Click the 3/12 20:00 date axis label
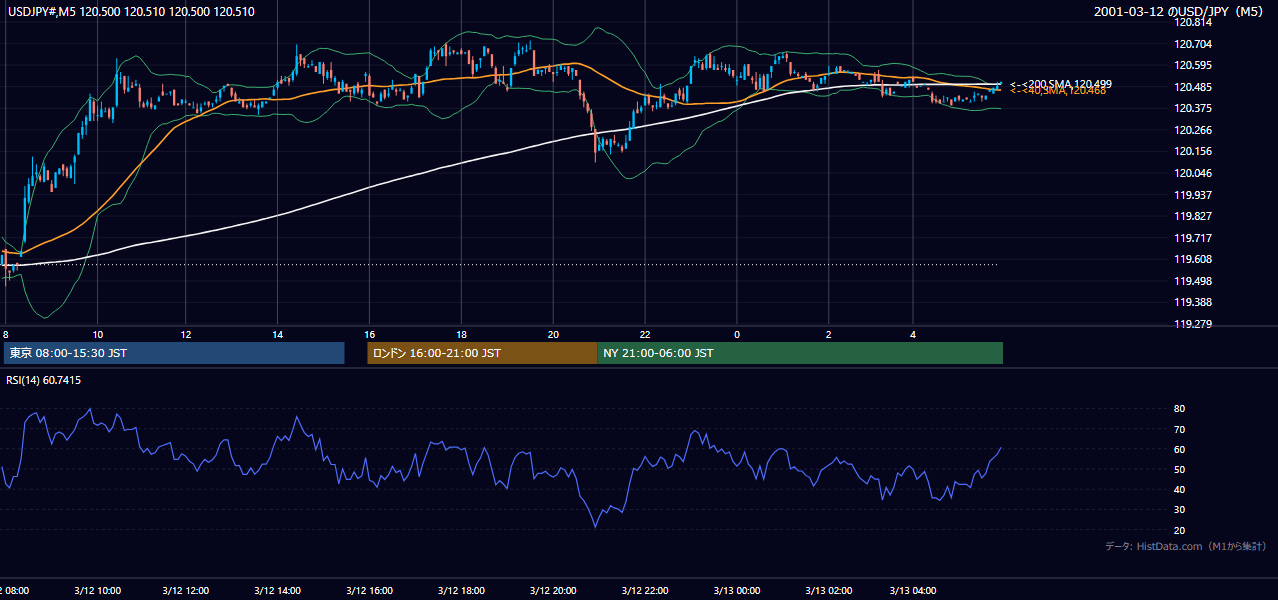Image resolution: width=1278 pixels, height=600 pixels. point(555,590)
